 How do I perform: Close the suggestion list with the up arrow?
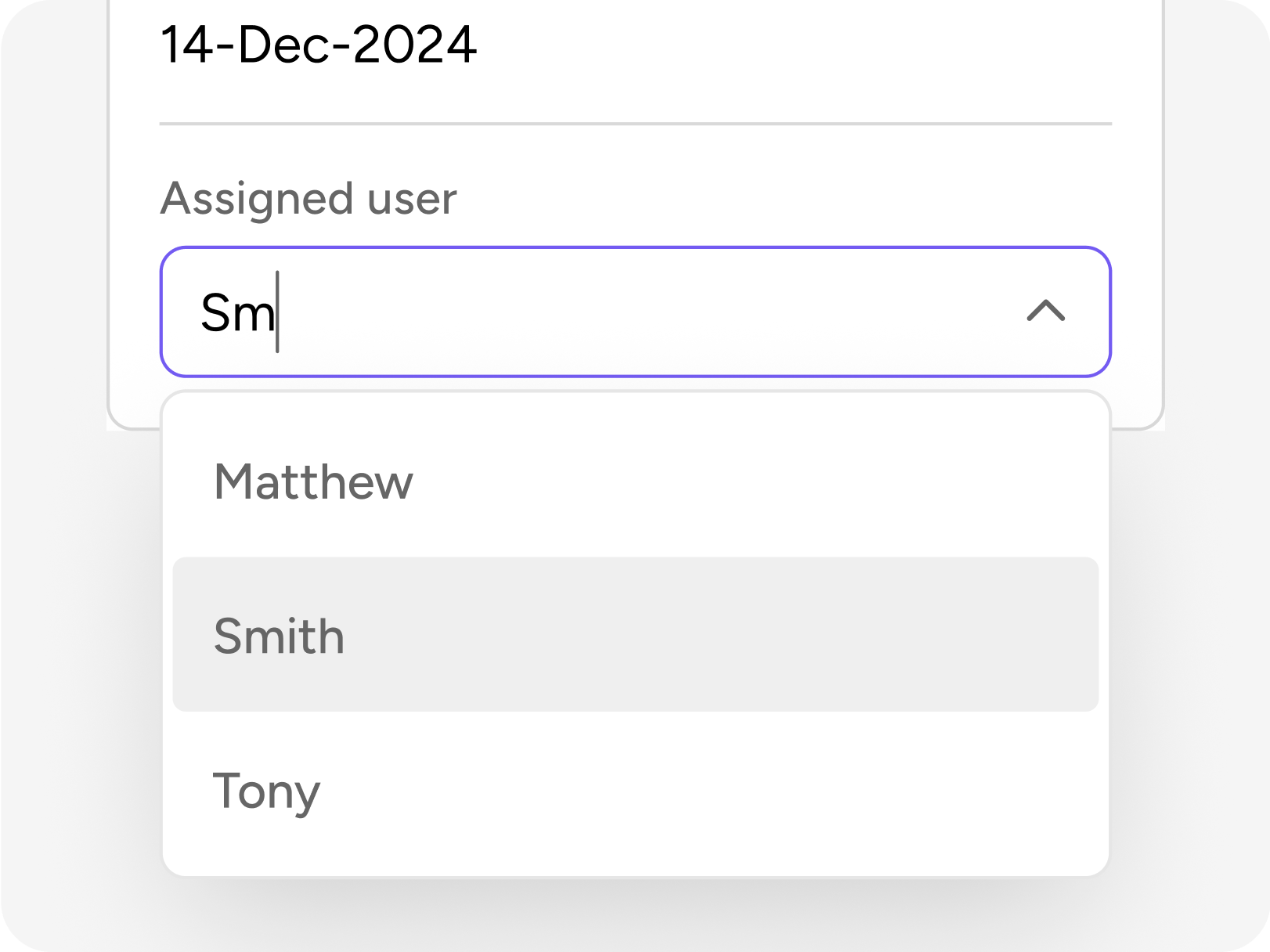point(1045,312)
